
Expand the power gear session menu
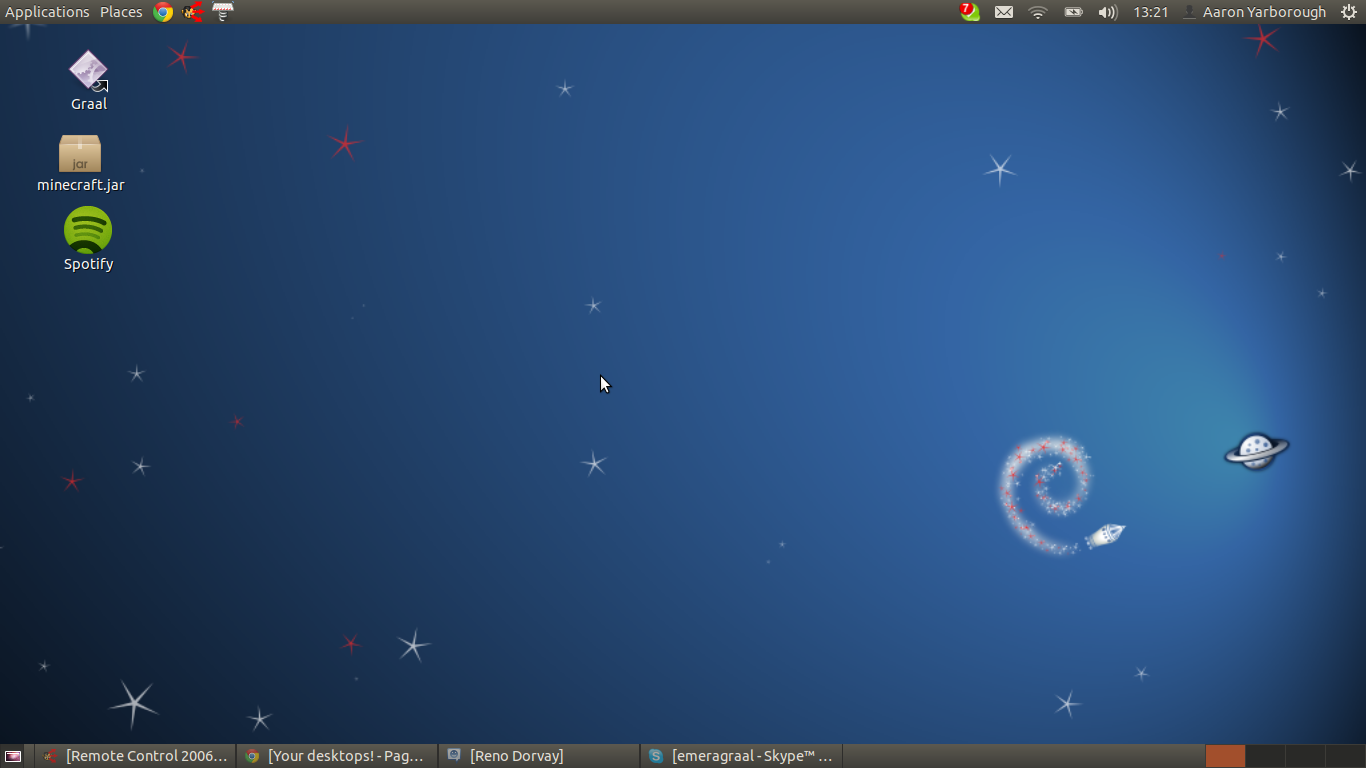1348,12
